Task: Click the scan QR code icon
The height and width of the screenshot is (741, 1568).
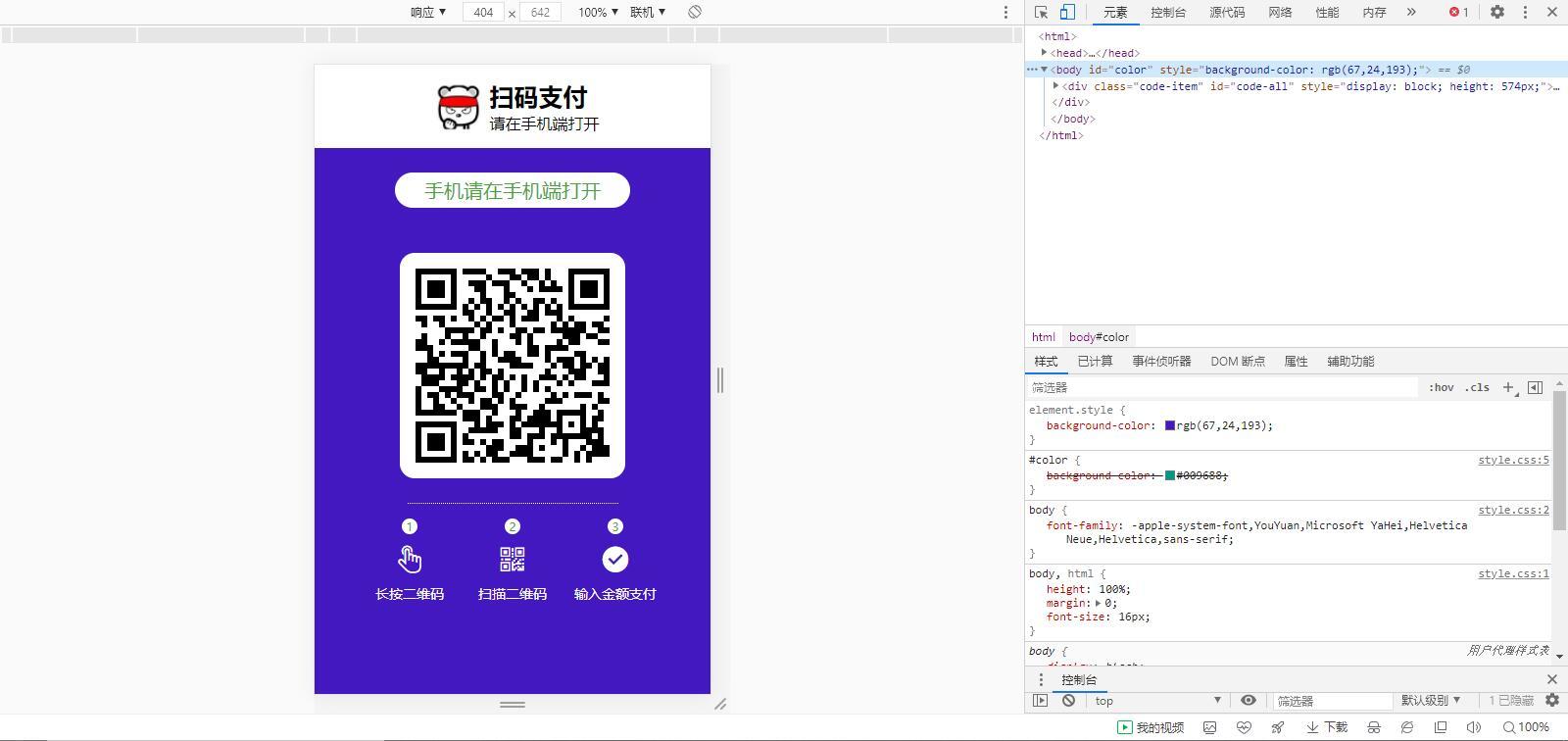Action: [513, 560]
